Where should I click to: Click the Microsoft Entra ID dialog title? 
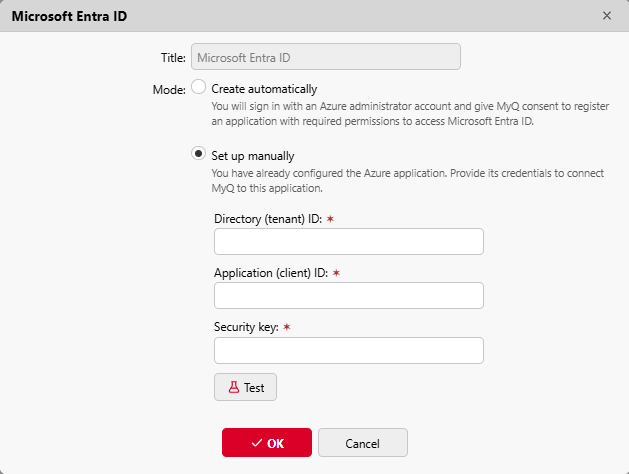click(69, 16)
